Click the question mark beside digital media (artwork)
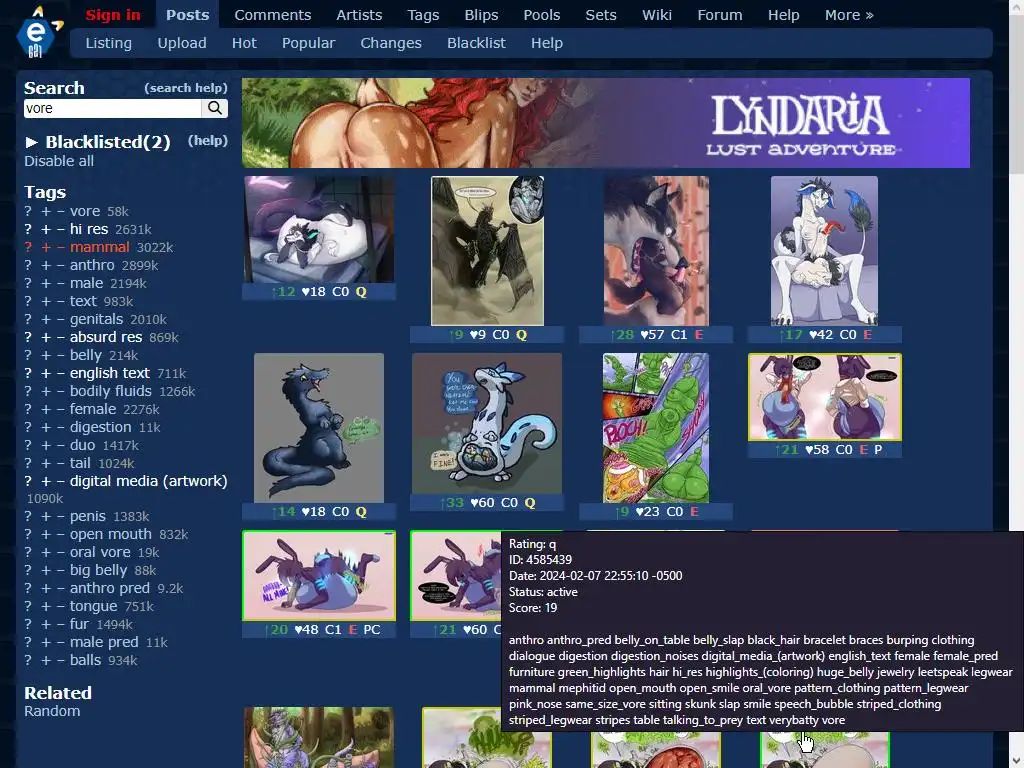 28,481
